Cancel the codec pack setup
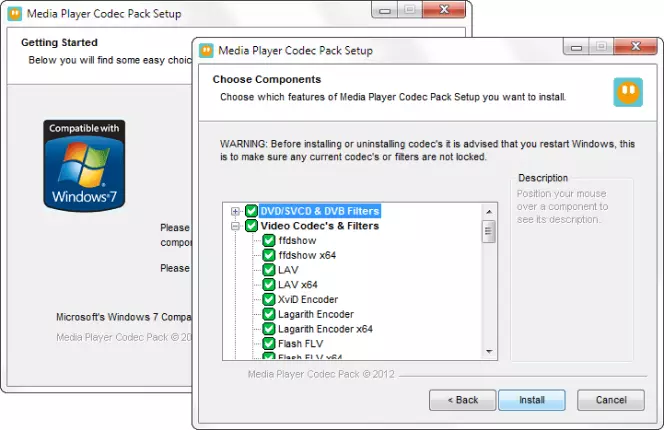The height and width of the screenshot is (430, 664). click(x=611, y=400)
